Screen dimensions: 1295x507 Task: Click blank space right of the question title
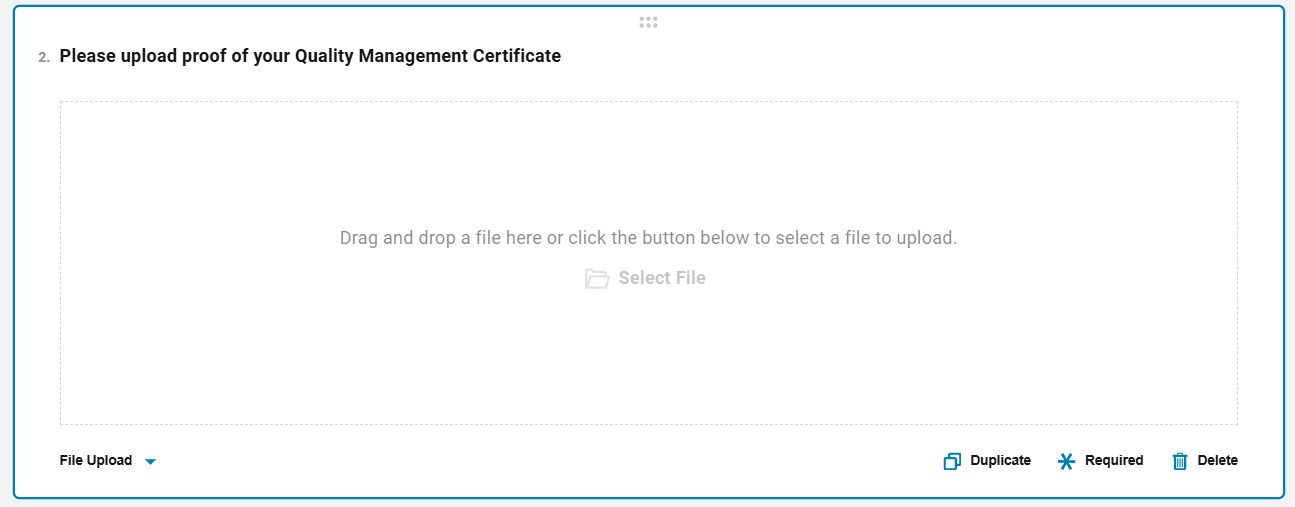click(x=900, y=56)
